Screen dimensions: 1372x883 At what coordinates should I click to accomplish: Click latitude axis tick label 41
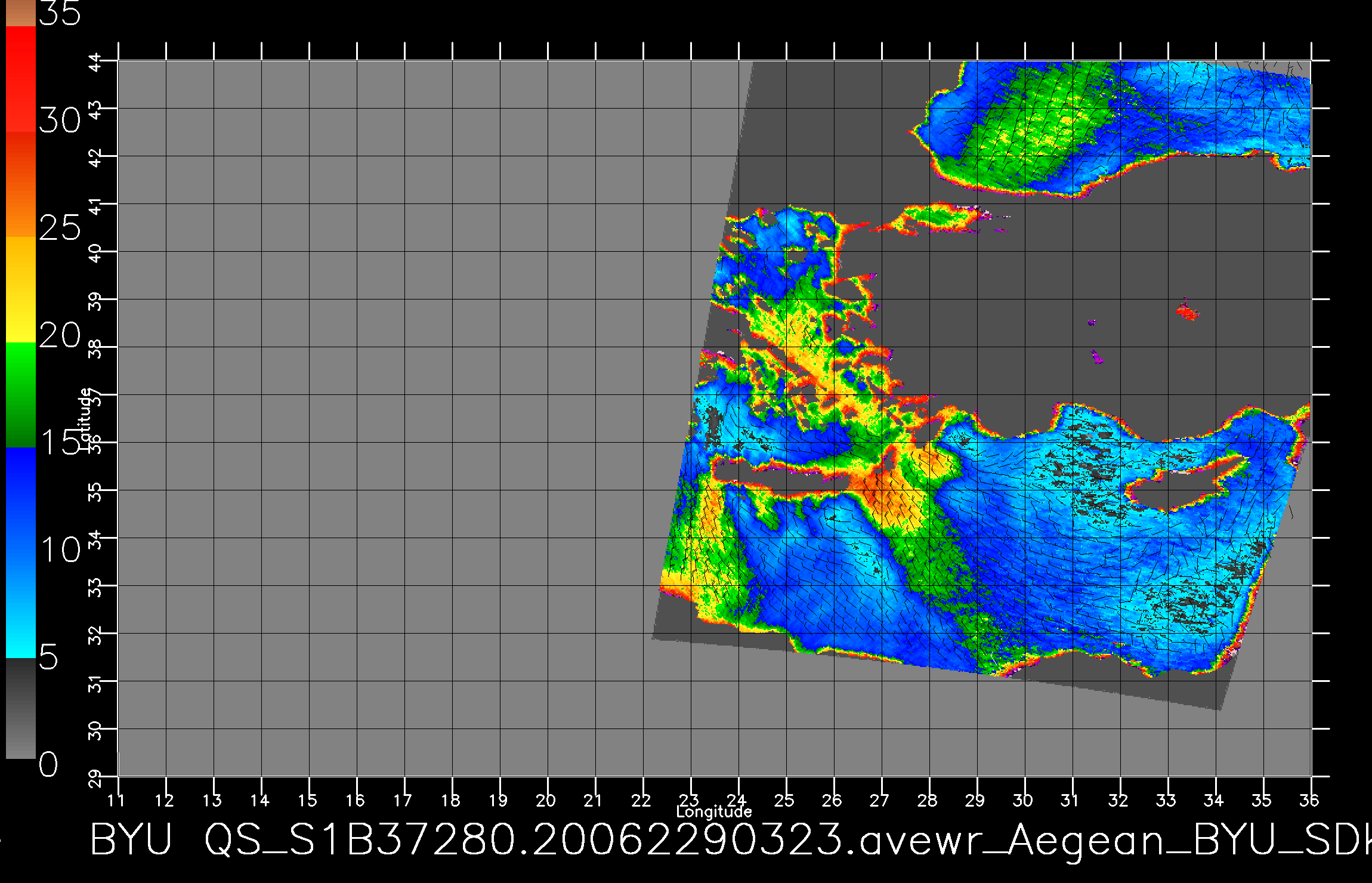(95, 206)
